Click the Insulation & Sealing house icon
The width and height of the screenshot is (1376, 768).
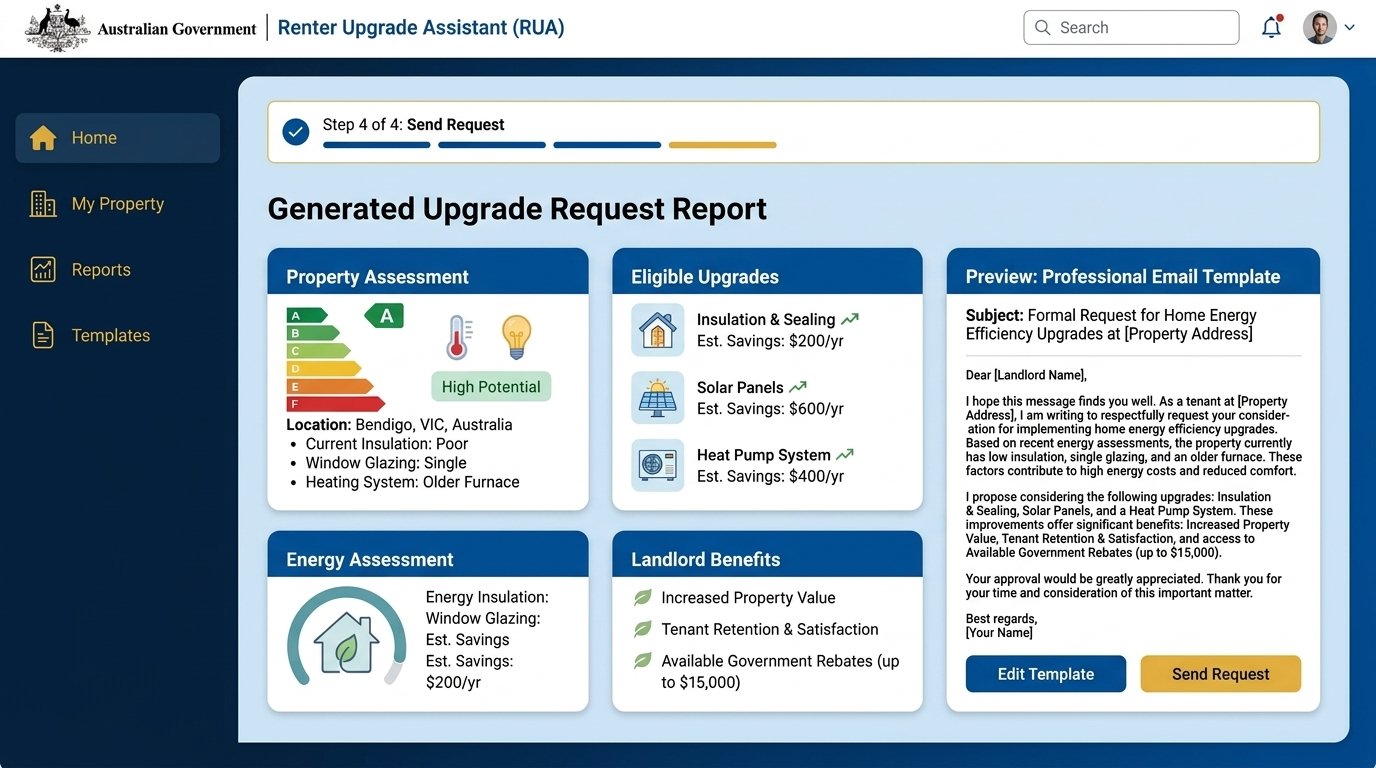658,330
